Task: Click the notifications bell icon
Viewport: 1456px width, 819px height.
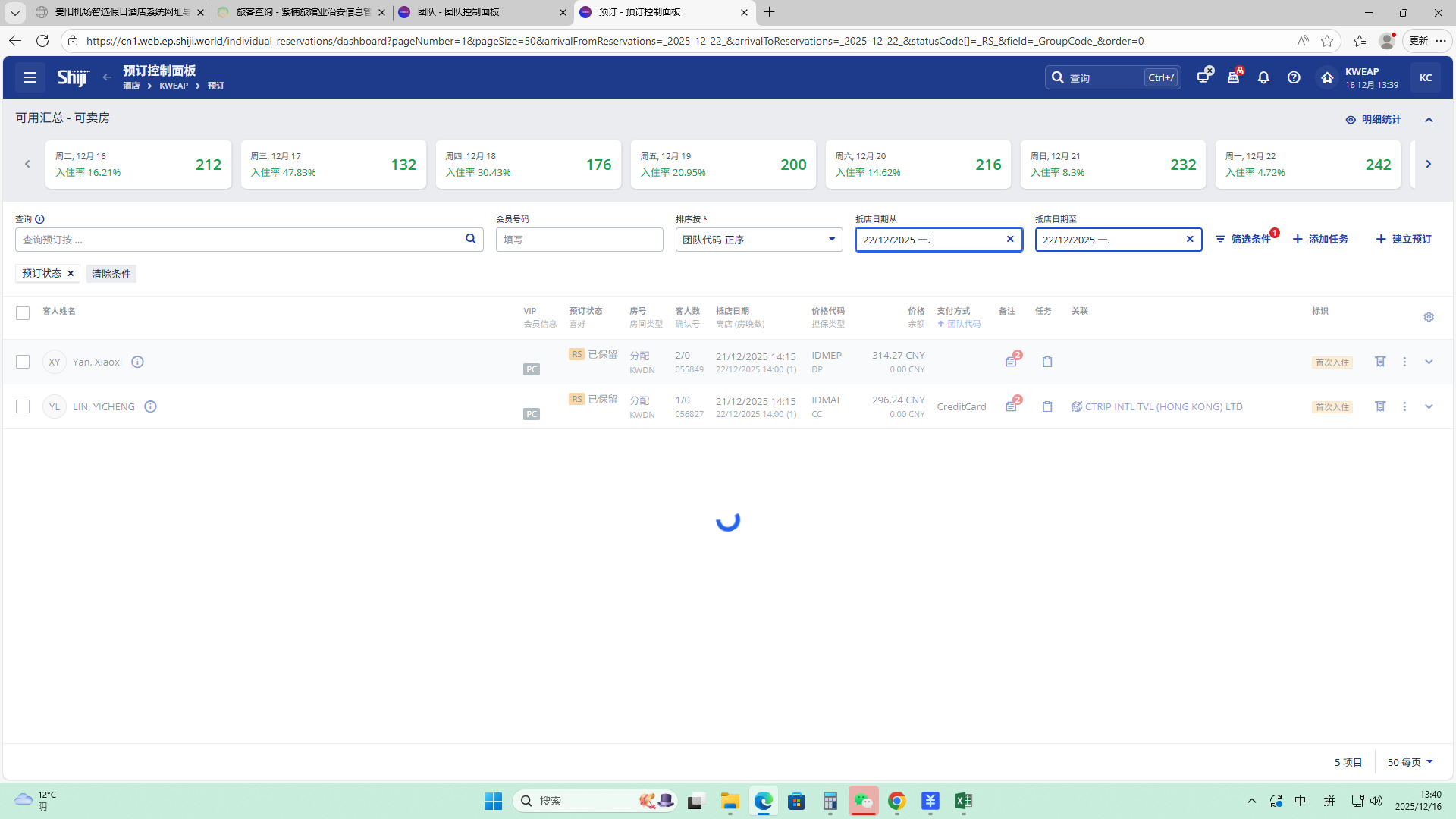Action: tap(1263, 77)
